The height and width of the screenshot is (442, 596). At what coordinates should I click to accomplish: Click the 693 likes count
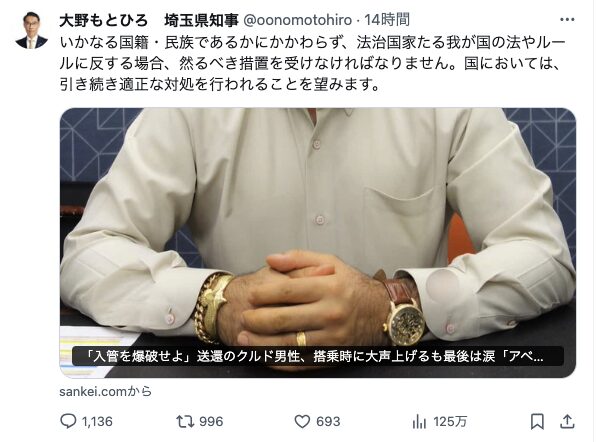pos(328,421)
